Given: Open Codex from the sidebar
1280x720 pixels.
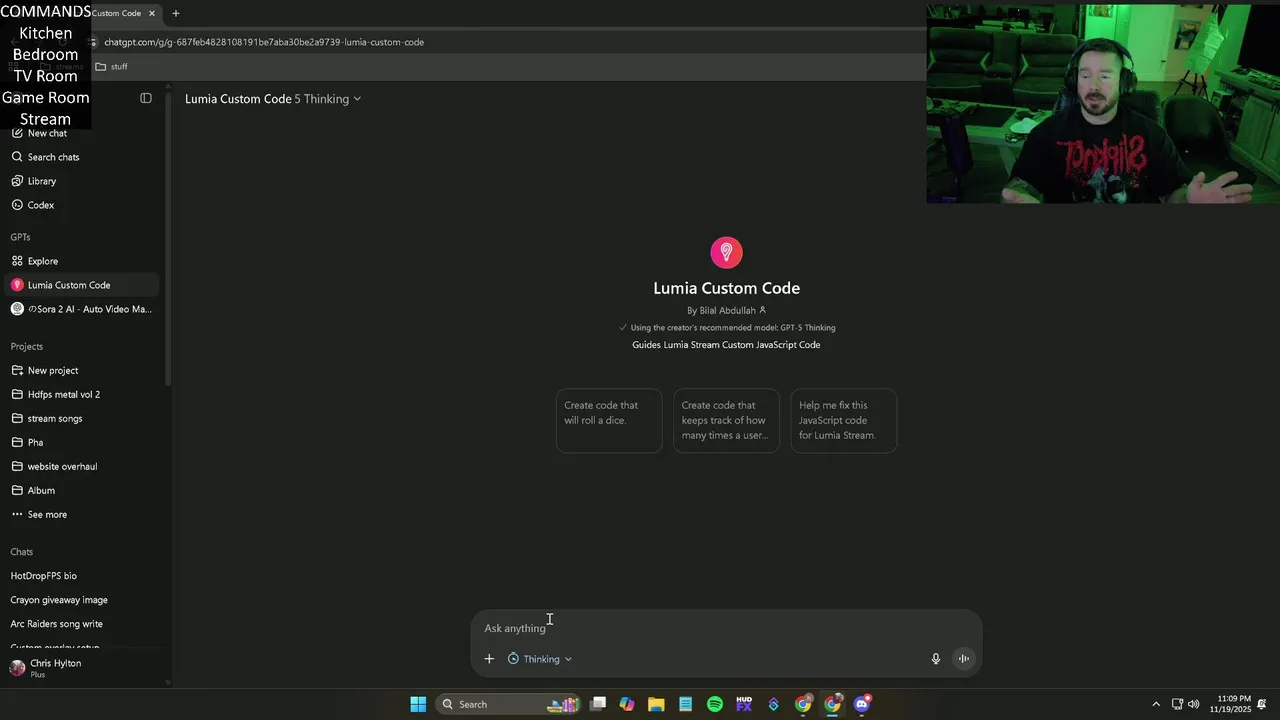Looking at the screenshot, I should [x=41, y=205].
